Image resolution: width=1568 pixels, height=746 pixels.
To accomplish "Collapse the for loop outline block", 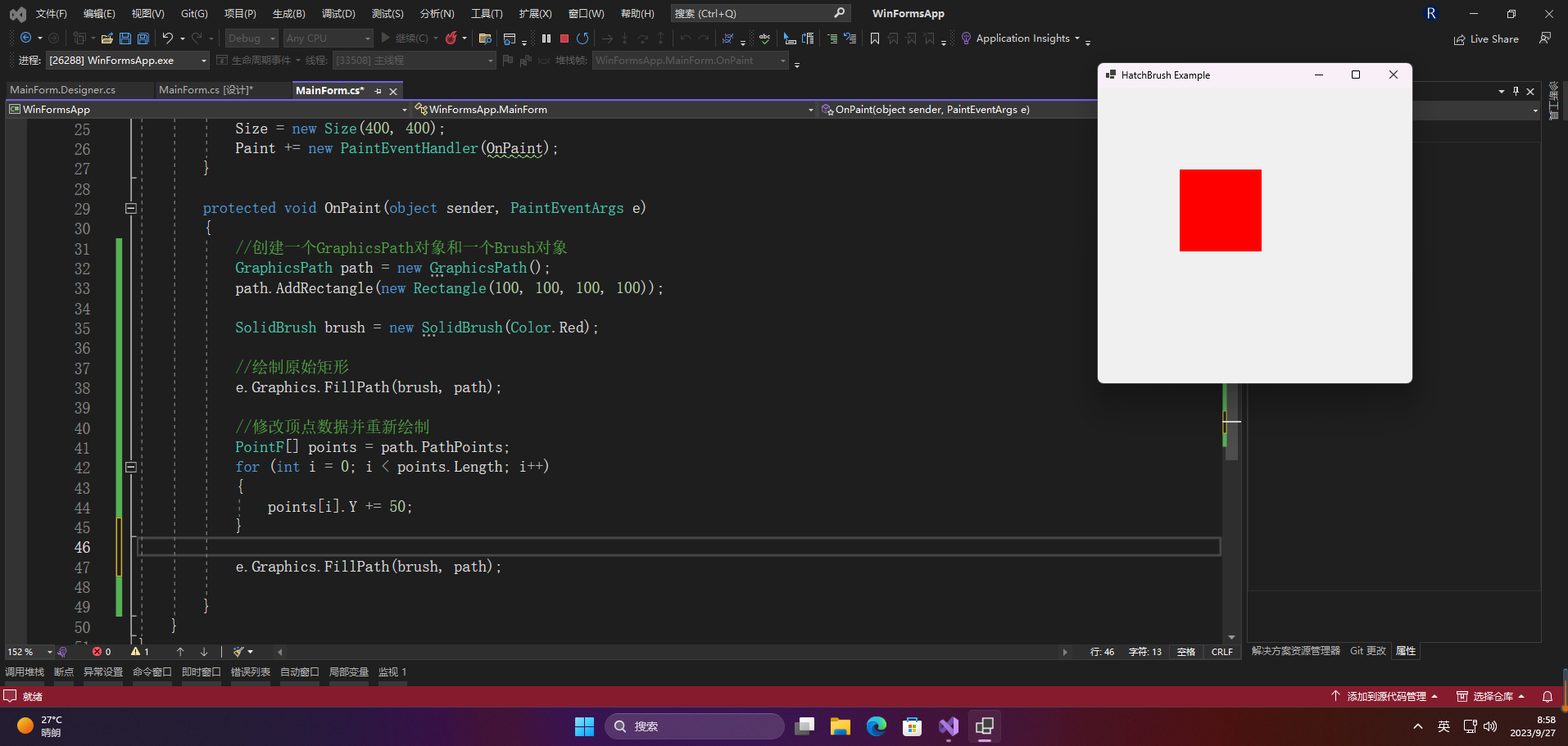I will (130, 467).
